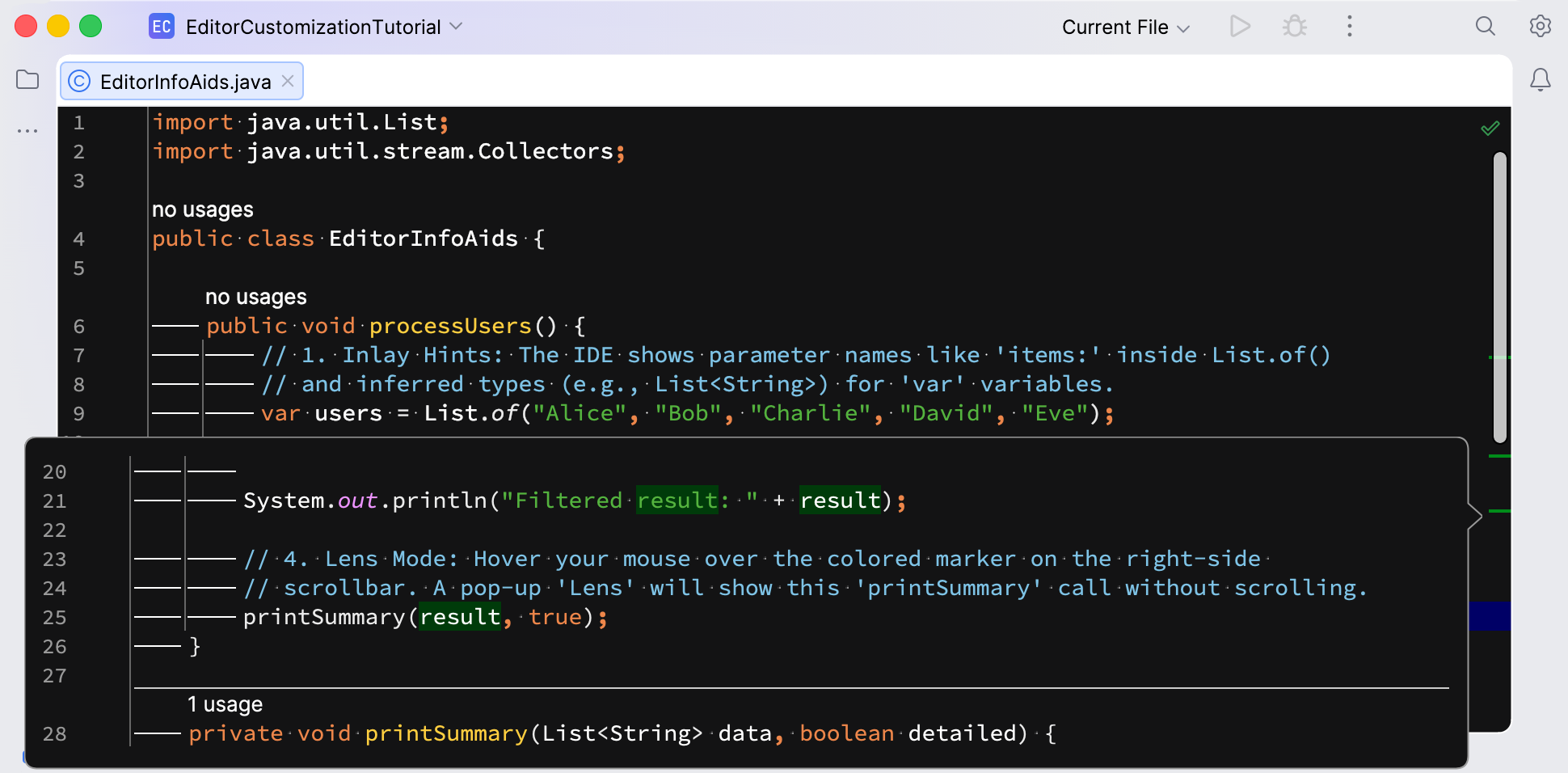Click '1 usage' hint above printSummary
1568x773 pixels.
225,705
